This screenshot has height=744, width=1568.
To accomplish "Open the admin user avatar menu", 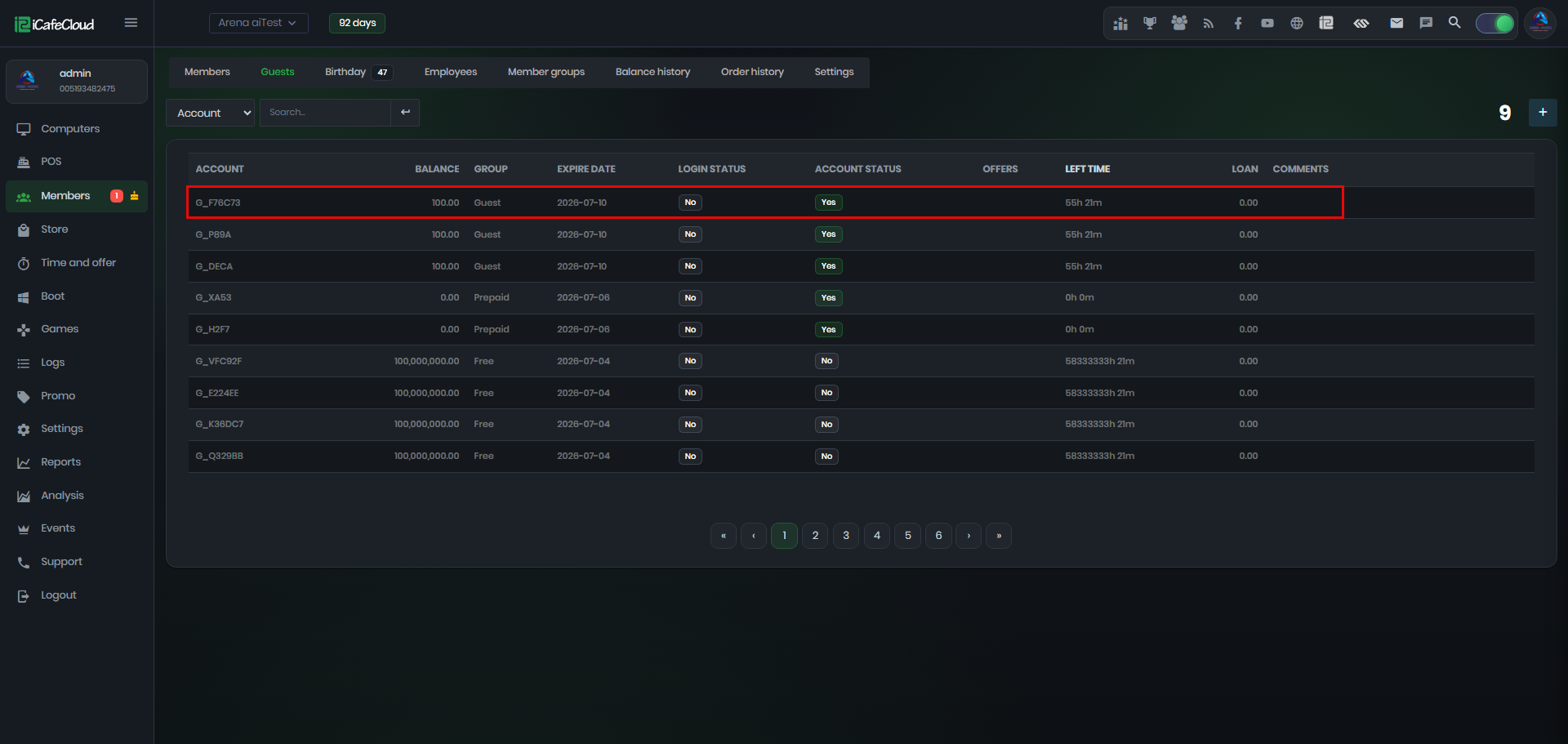I will point(1540,23).
